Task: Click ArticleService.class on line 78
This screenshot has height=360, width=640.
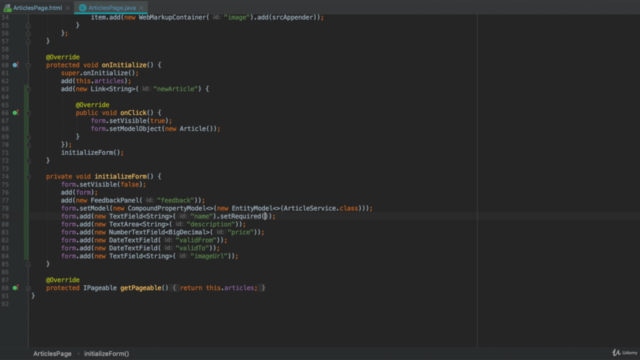Action: click(320, 209)
